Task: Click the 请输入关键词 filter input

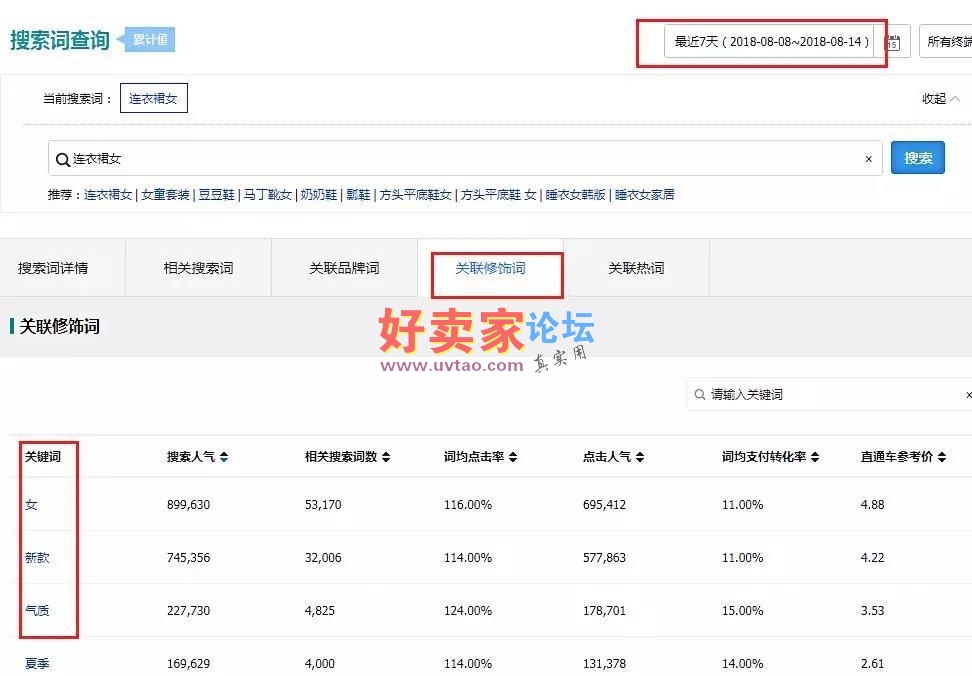Action: pos(828,395)
